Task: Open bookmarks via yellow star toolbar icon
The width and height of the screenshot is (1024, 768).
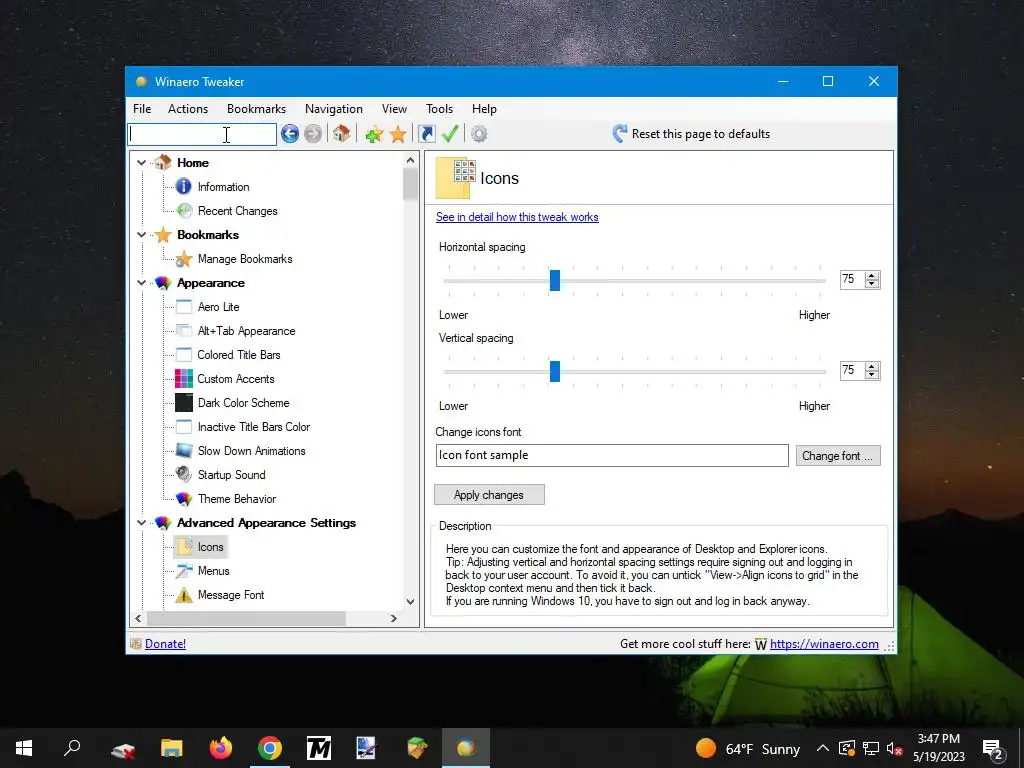Action: 398,134
